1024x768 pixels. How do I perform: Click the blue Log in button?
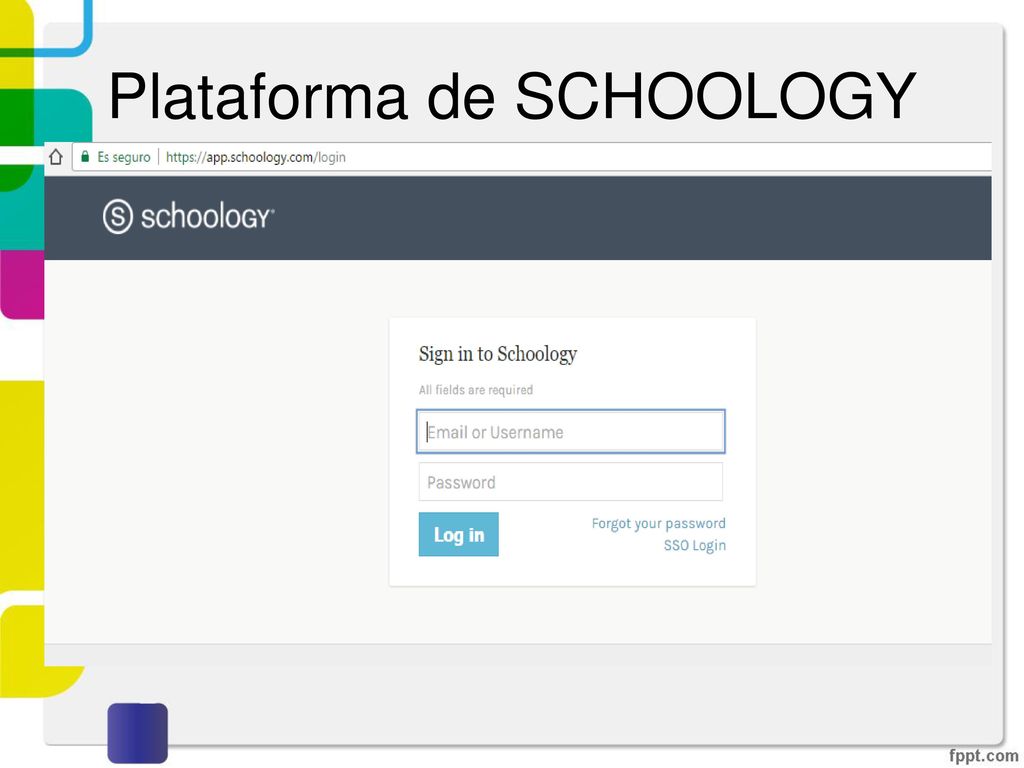(x=458, y=534)
